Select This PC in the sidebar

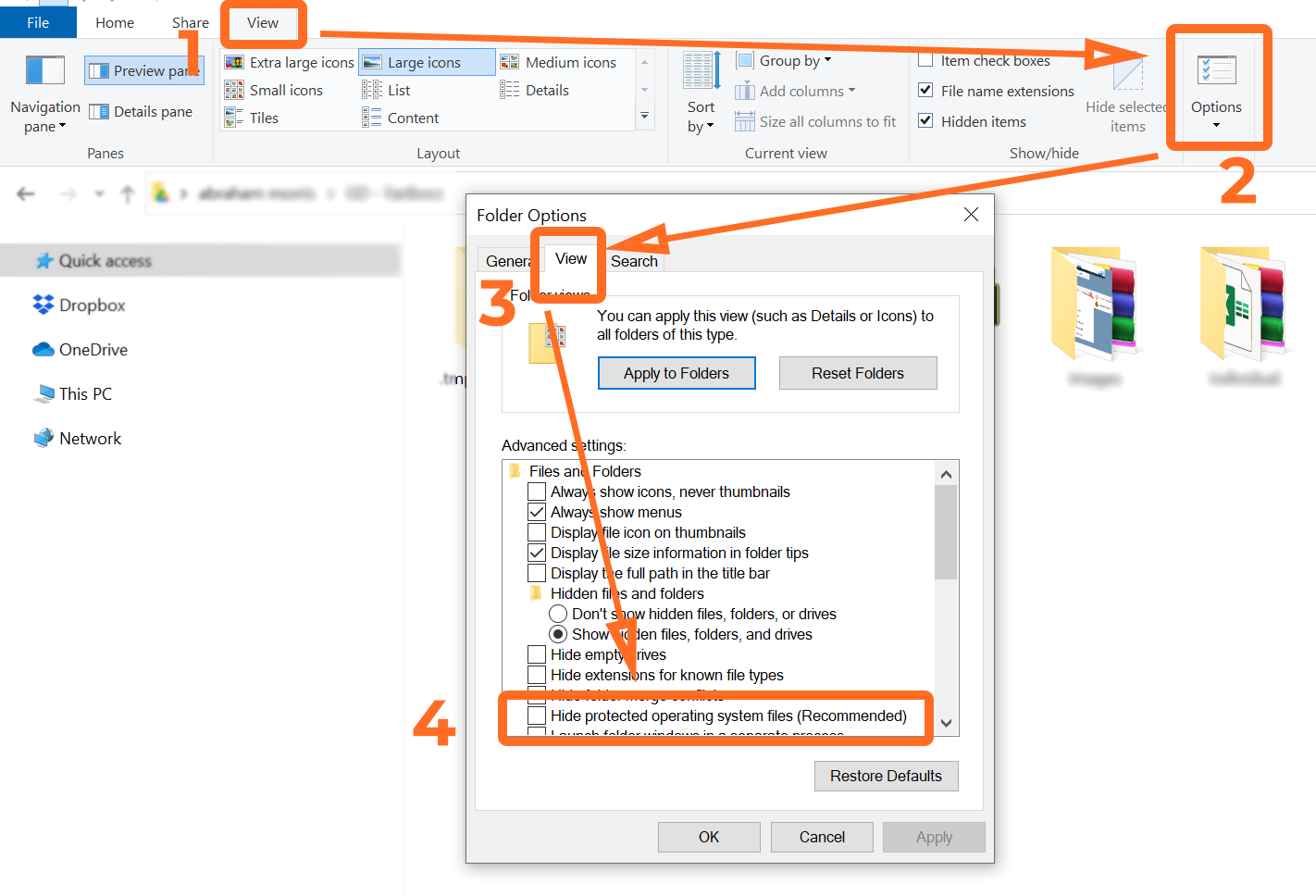pos(72,393)
